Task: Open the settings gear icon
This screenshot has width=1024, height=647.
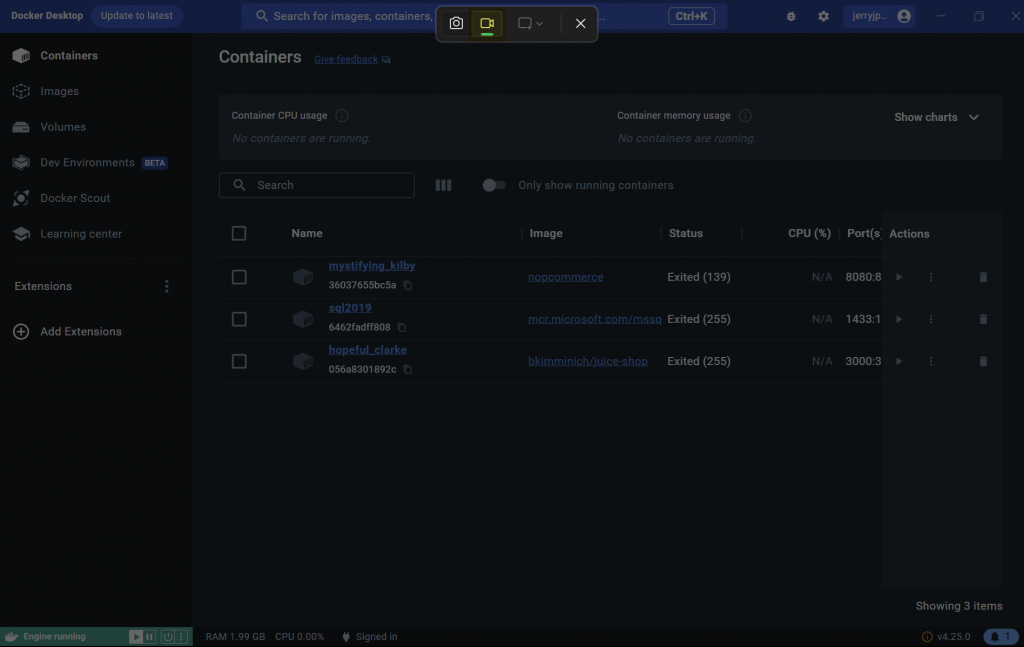Action: [824, 16]
